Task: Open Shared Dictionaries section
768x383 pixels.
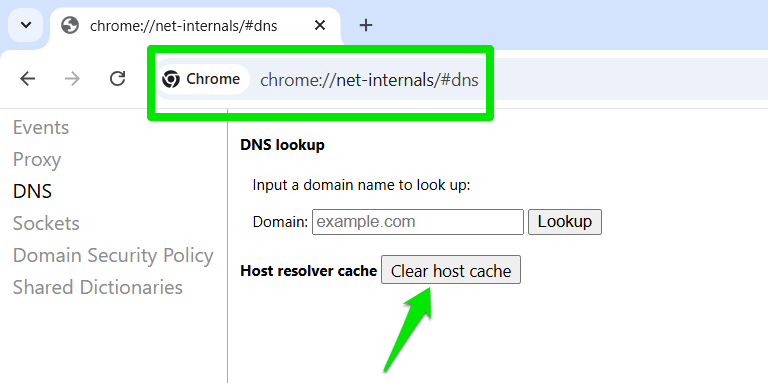Action: coord(97,287)
